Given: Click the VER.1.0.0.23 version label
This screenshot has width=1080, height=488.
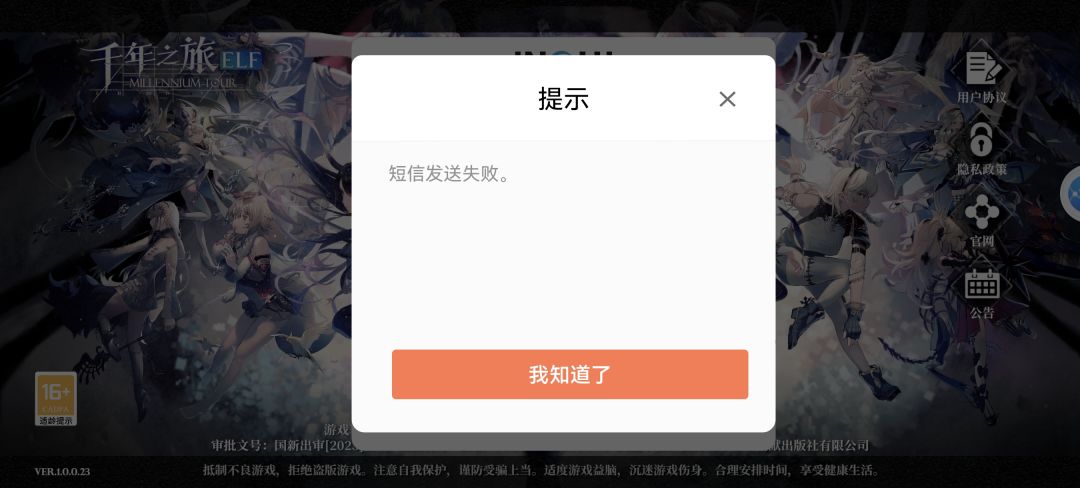Looking at the screenshot, I should (x=62, y=471).
